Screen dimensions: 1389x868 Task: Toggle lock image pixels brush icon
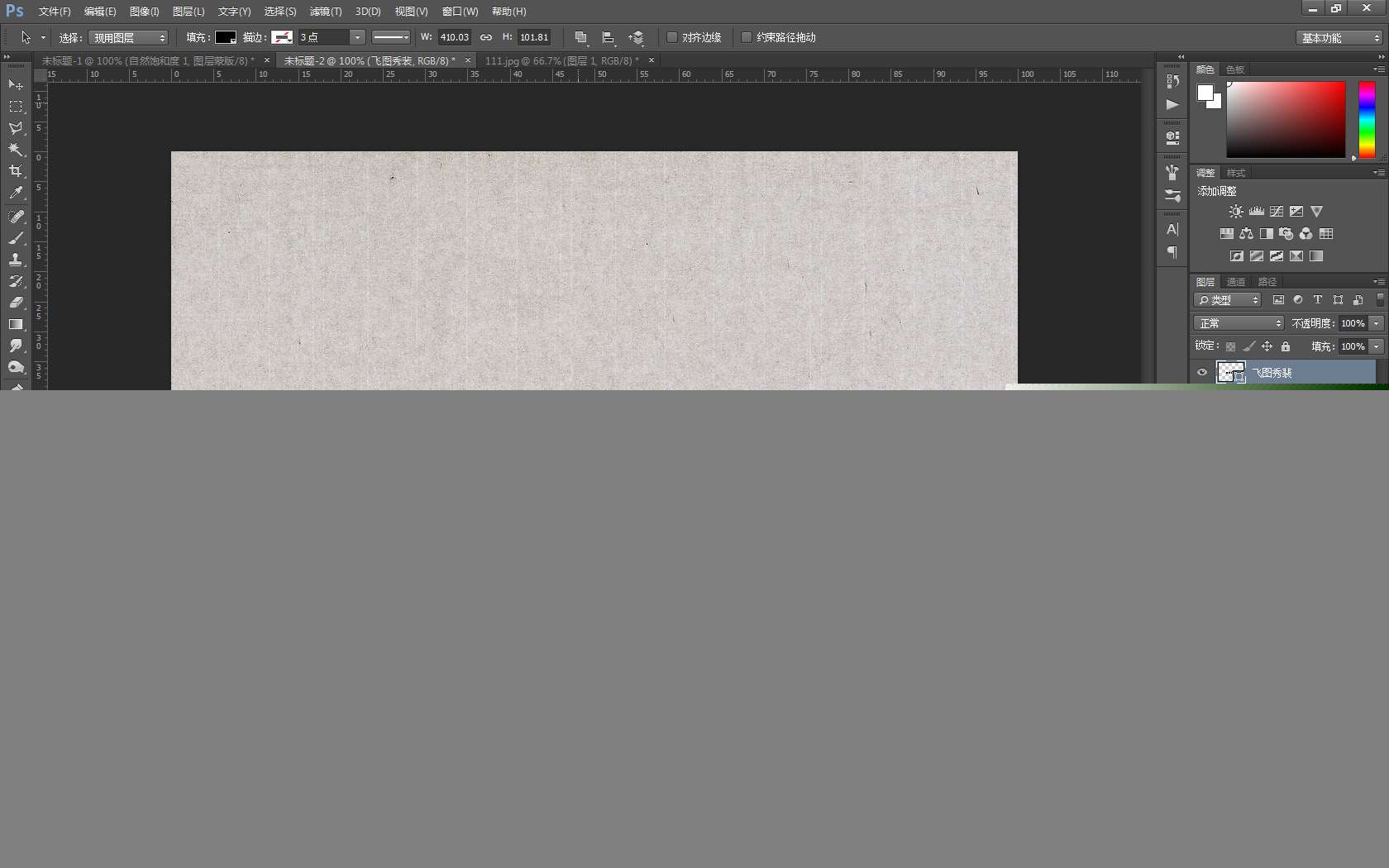[x=1249, y=346]
